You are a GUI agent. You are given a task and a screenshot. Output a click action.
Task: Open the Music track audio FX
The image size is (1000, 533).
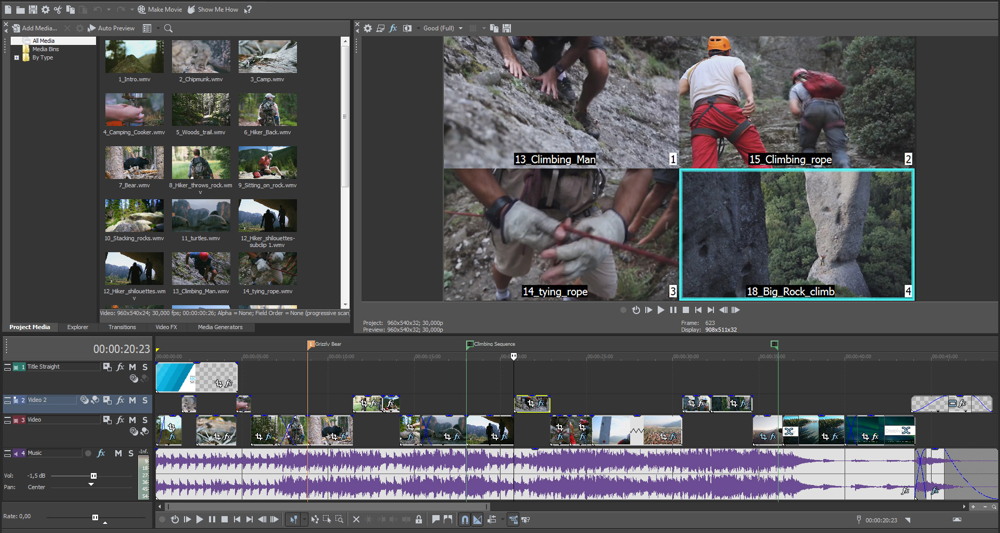[101, 453]
